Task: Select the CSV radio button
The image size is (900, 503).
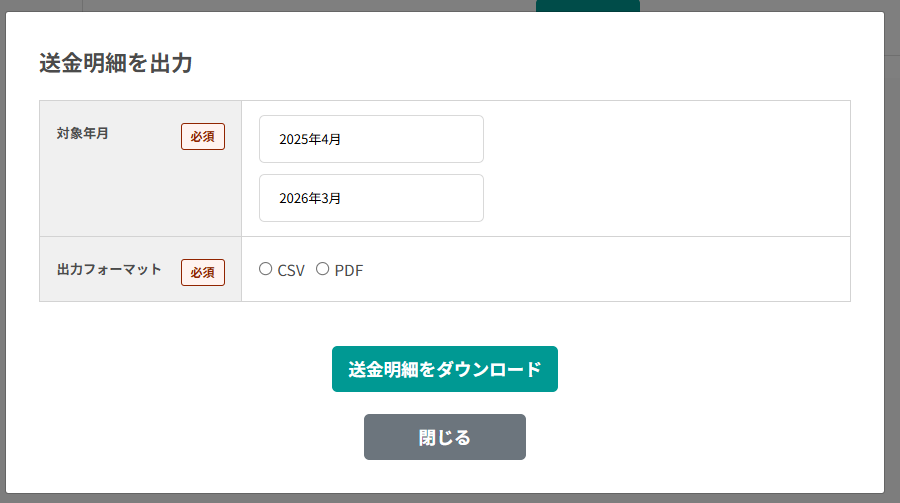Action: point(265,268)
